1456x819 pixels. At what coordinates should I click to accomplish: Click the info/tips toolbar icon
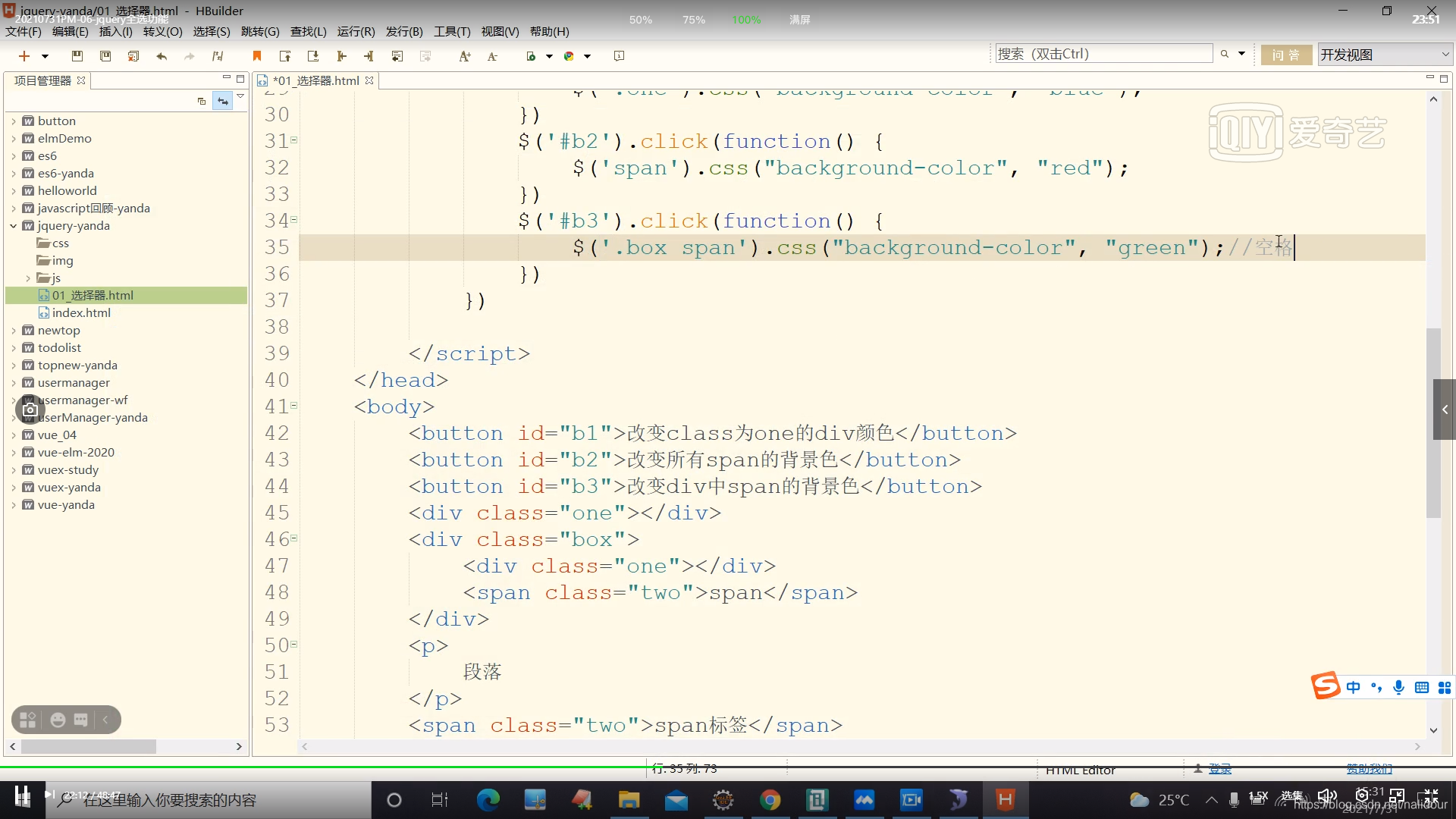tap(619, 56)
